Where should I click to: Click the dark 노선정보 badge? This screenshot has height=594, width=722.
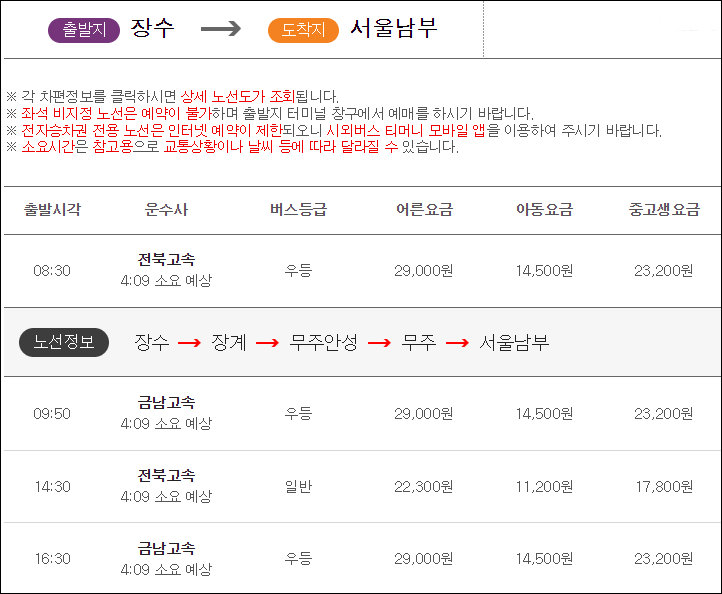(x=64, y=343)
